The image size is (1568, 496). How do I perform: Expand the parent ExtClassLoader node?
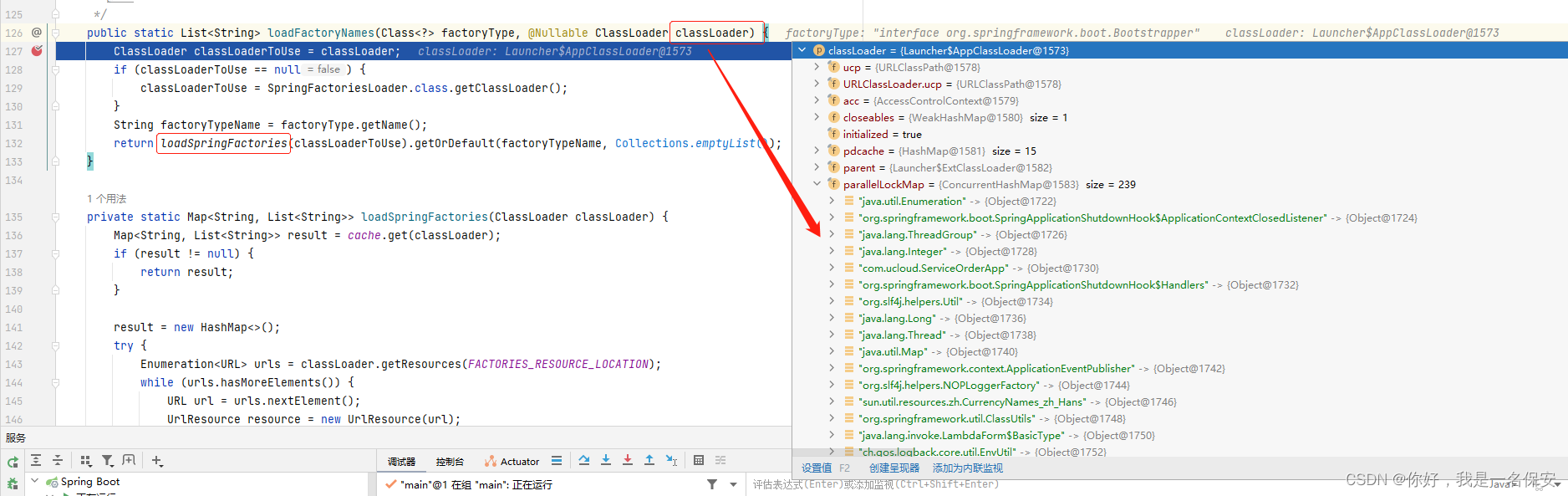[817, 167]
